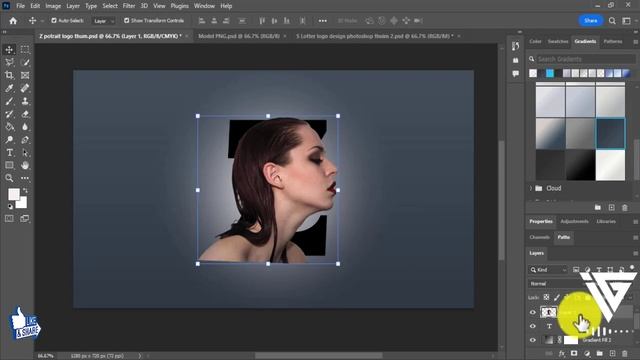Select the Move tool

[9, 49]
